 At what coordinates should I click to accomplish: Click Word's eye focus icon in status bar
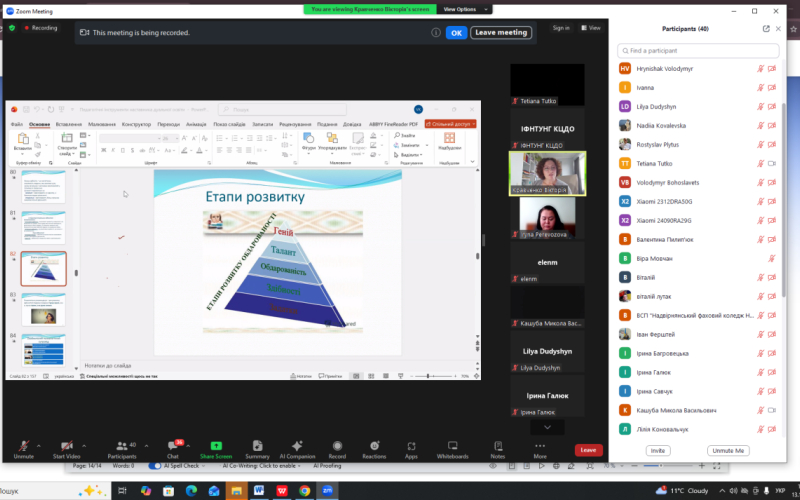point(493,466)
